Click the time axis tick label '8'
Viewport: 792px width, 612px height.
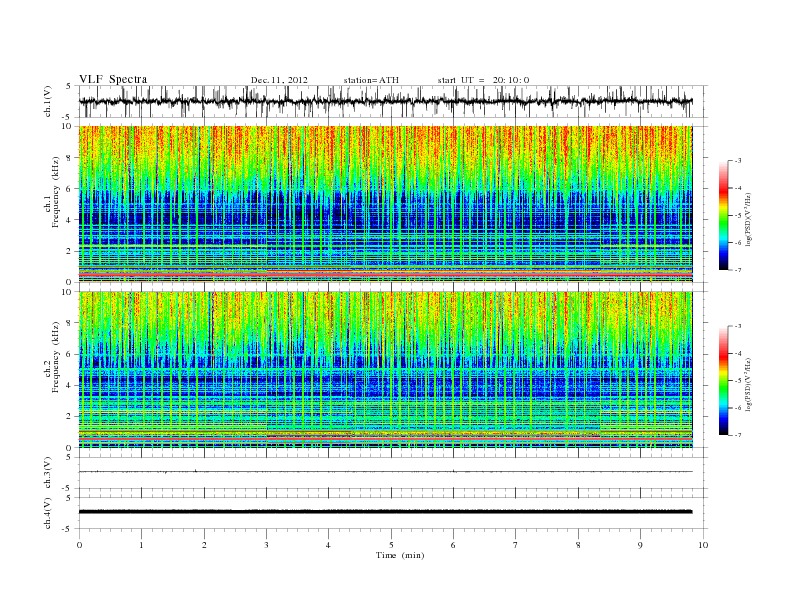578,545
